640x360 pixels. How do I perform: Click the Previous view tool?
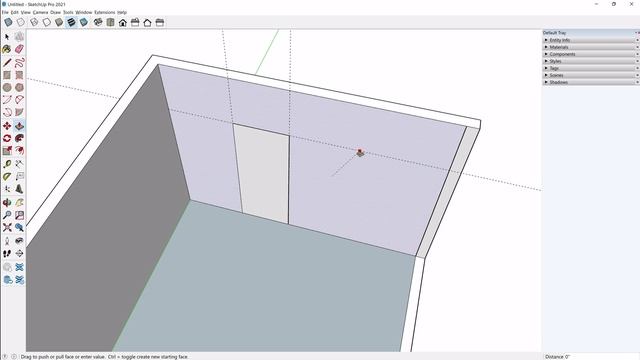coord(19,227)
